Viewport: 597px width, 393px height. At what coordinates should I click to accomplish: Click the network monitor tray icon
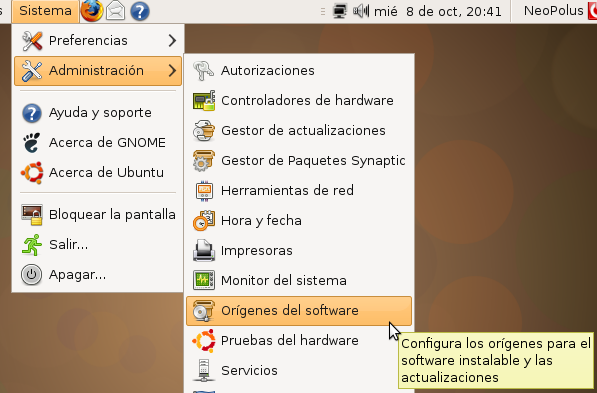(x=340, y=11)
